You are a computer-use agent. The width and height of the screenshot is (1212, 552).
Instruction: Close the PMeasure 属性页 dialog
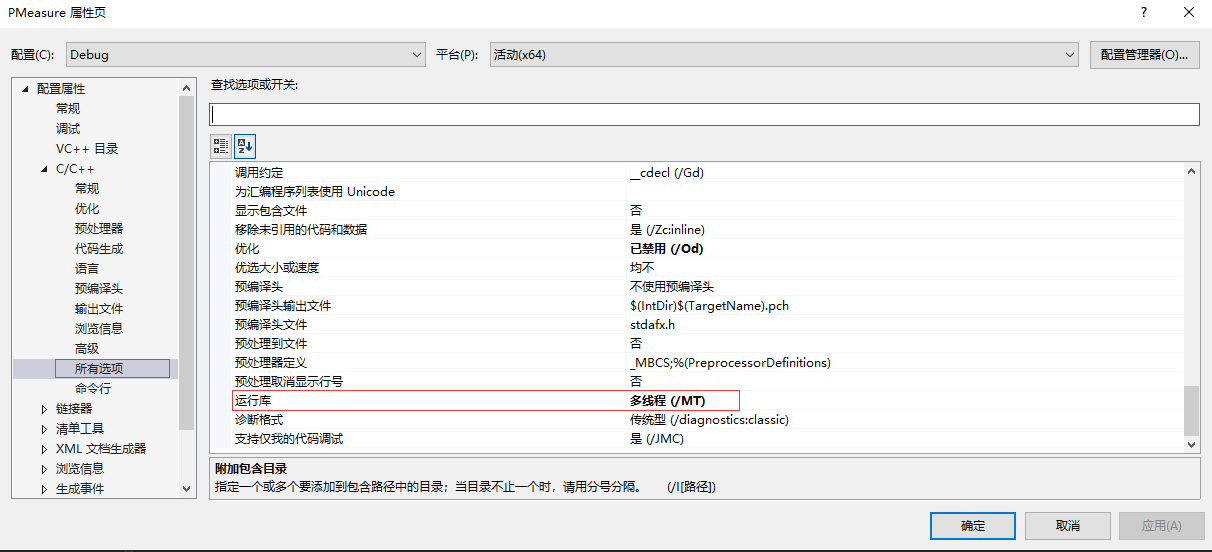(1189, 12)
